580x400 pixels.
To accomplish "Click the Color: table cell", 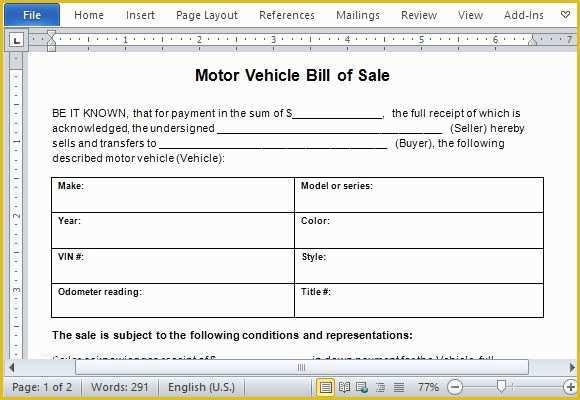I will 419,231.
